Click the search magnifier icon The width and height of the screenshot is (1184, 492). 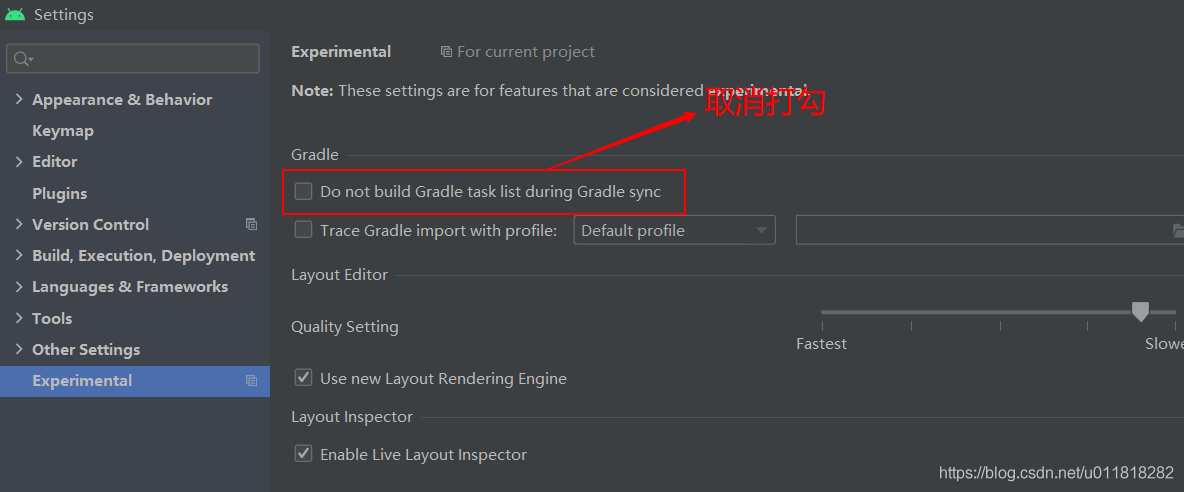[x=21, y=59]
